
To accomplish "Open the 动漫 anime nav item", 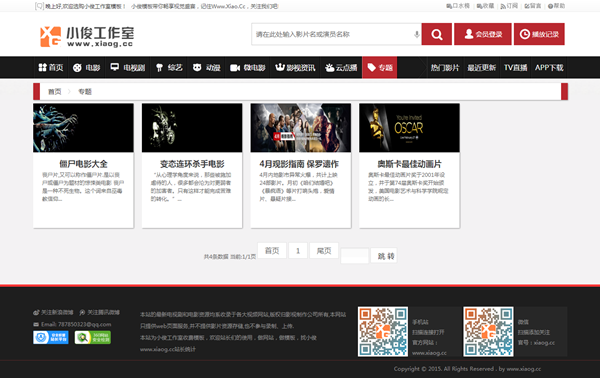I will point(206,68).
